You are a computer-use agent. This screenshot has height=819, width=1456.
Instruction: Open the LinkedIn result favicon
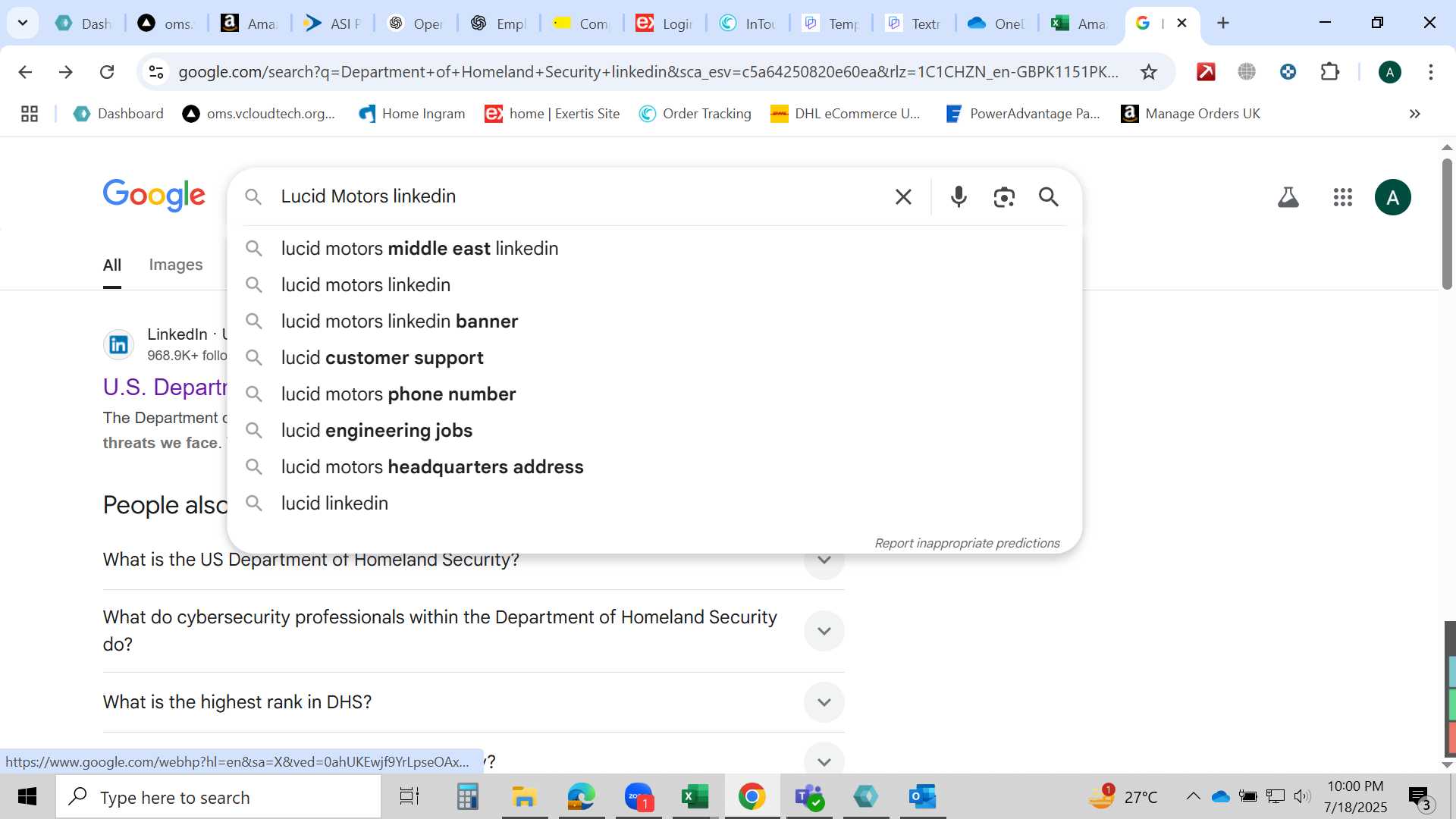click(x=119, y=345)
